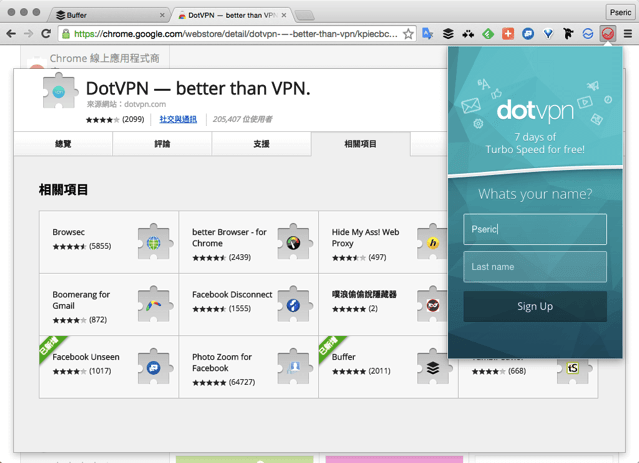Screen dimensions: 639x463
Task: Click the 相關項目 section heading
Action: 63,190
